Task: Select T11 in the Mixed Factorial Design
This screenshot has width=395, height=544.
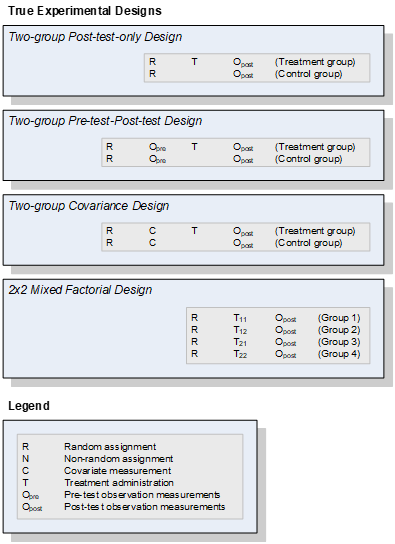Action: click(x=240, y=318)
